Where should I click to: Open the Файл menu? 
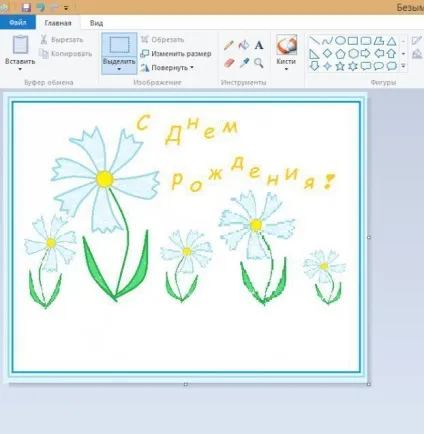click(18, 22)
